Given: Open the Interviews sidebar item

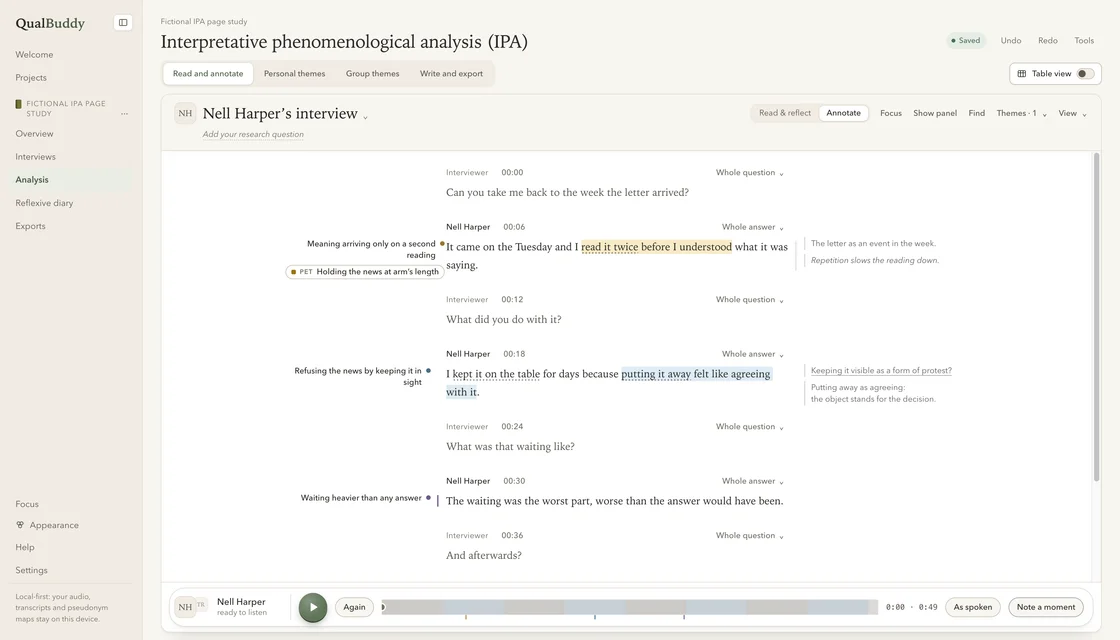Looking at the screenshot, I should point(36,156).
